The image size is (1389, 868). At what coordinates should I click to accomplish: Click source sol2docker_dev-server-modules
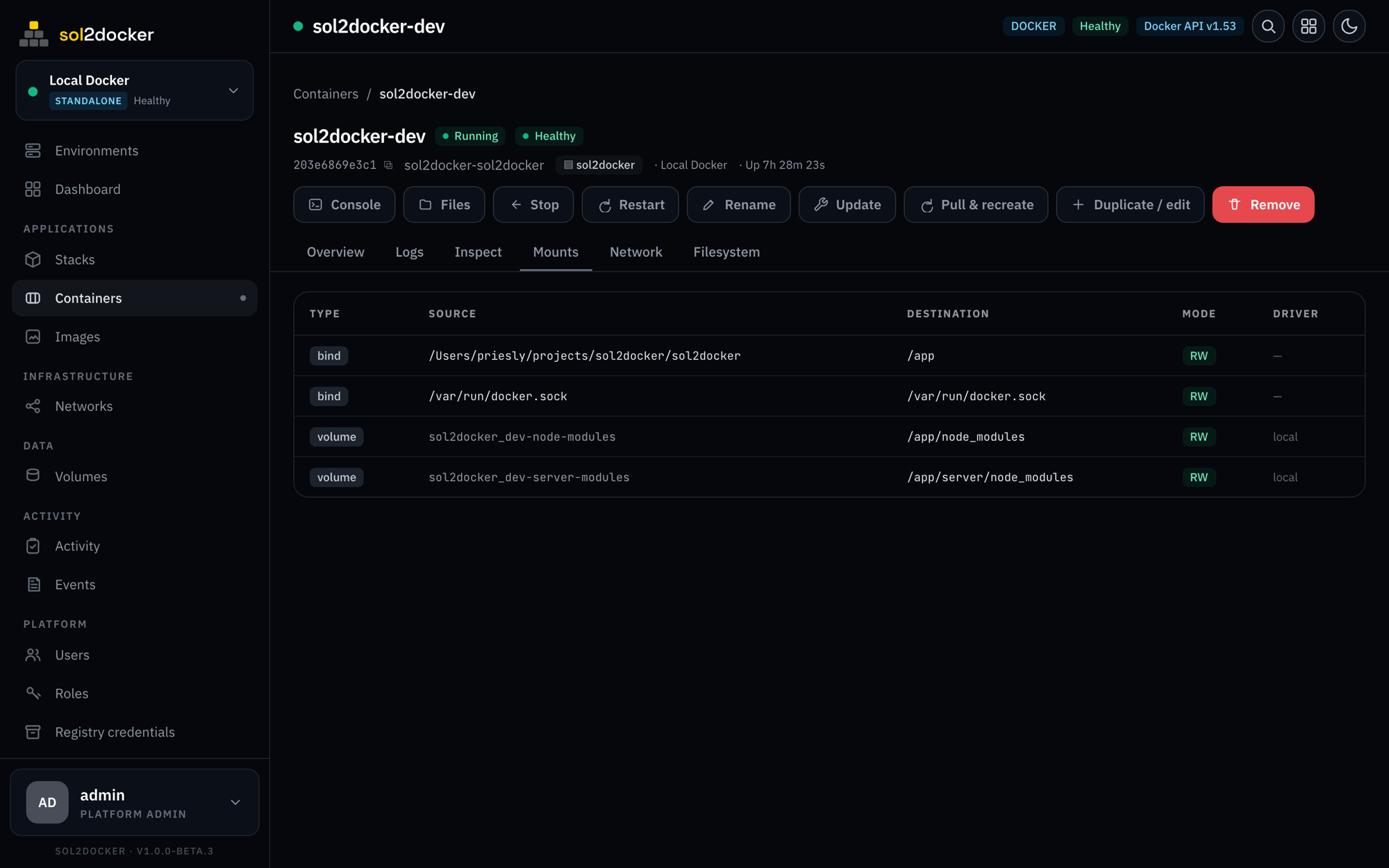pyautogui.click(x=529, y=477)
